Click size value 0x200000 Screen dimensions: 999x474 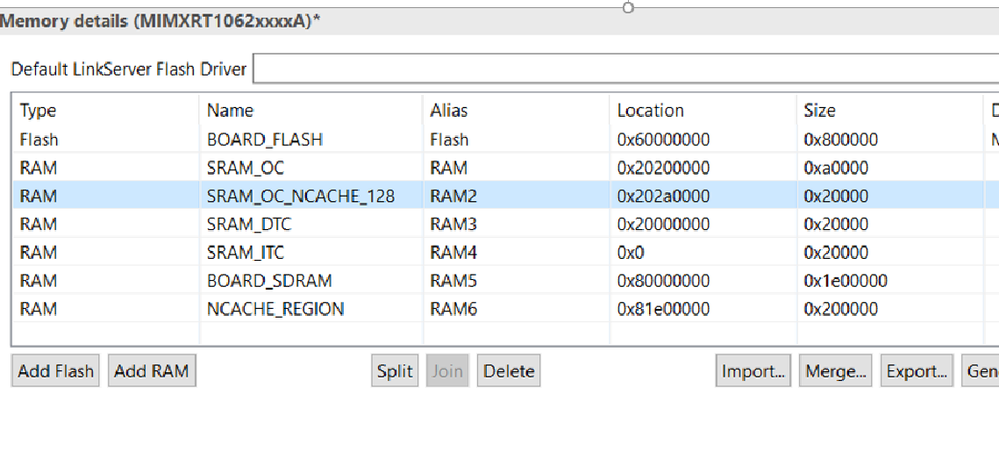[x=840, y=309]
